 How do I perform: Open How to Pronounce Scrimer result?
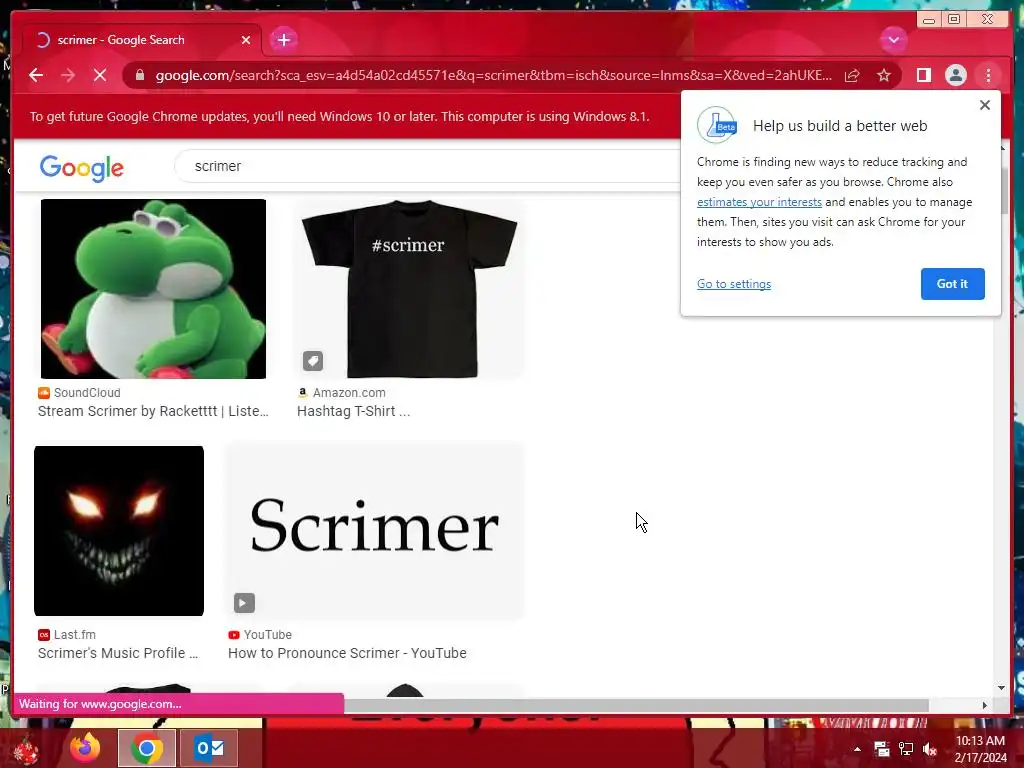[x=347, y=653]
